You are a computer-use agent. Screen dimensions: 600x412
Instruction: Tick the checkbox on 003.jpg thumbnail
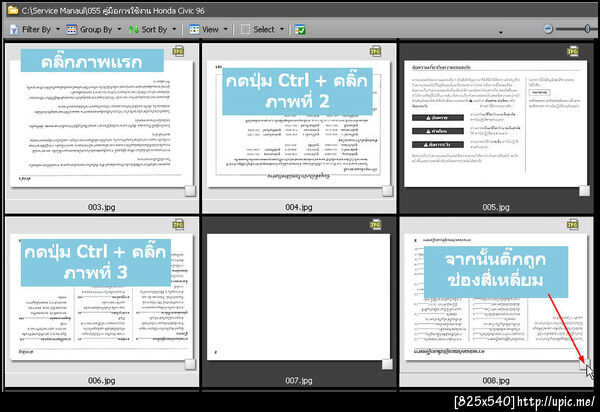(190, 191)
